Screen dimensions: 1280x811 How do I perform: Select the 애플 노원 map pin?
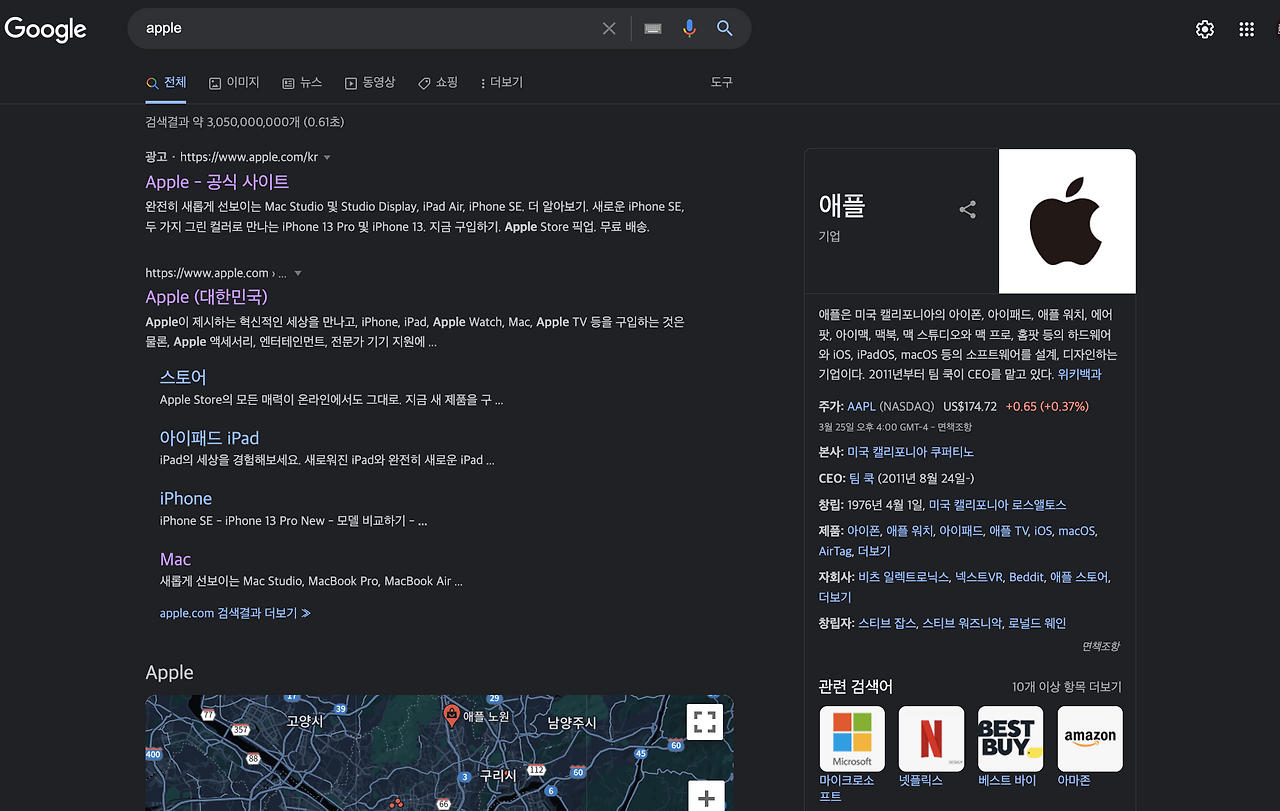[451, 714]
